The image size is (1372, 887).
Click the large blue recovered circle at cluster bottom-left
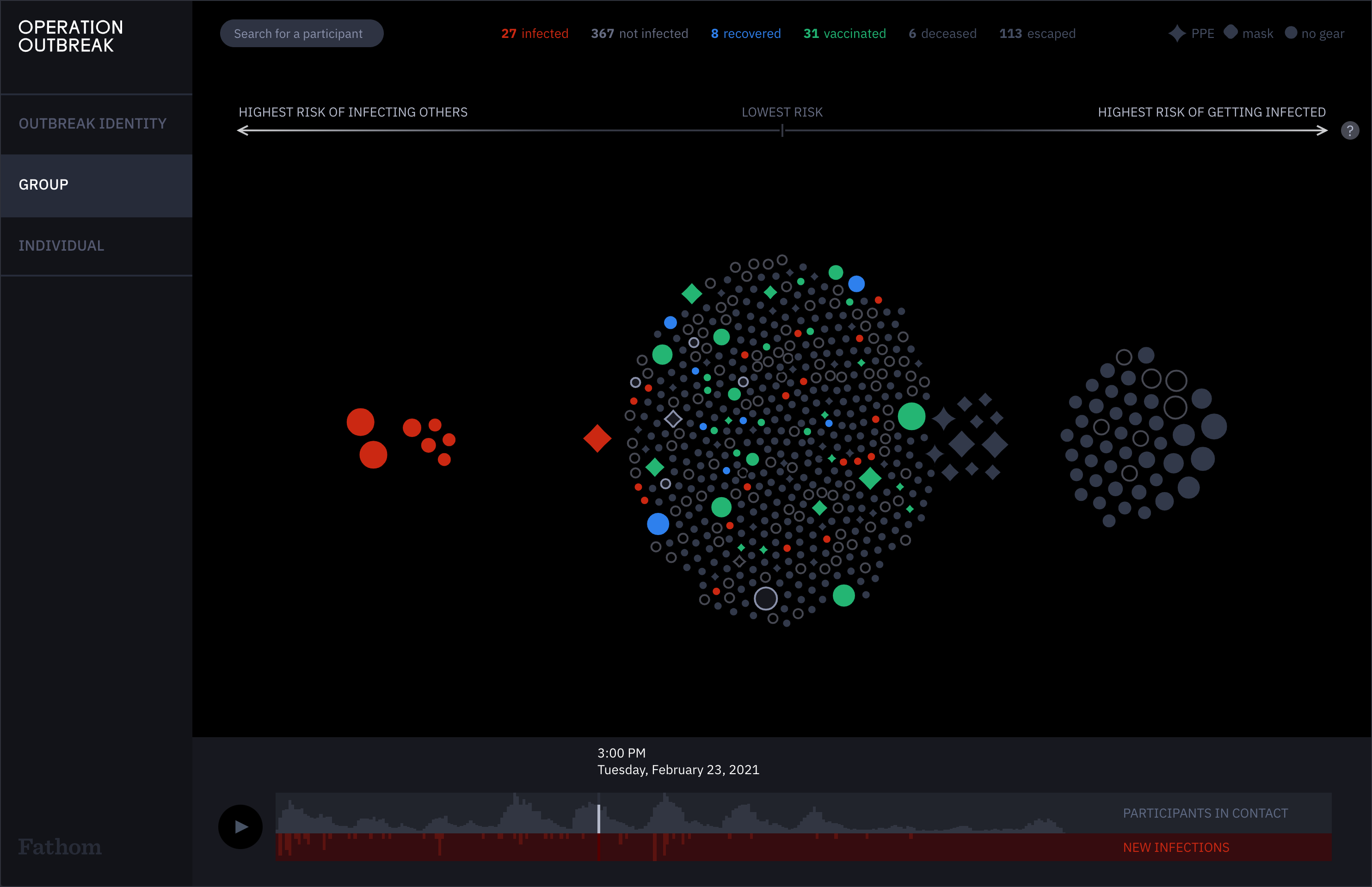coord(658,524)
